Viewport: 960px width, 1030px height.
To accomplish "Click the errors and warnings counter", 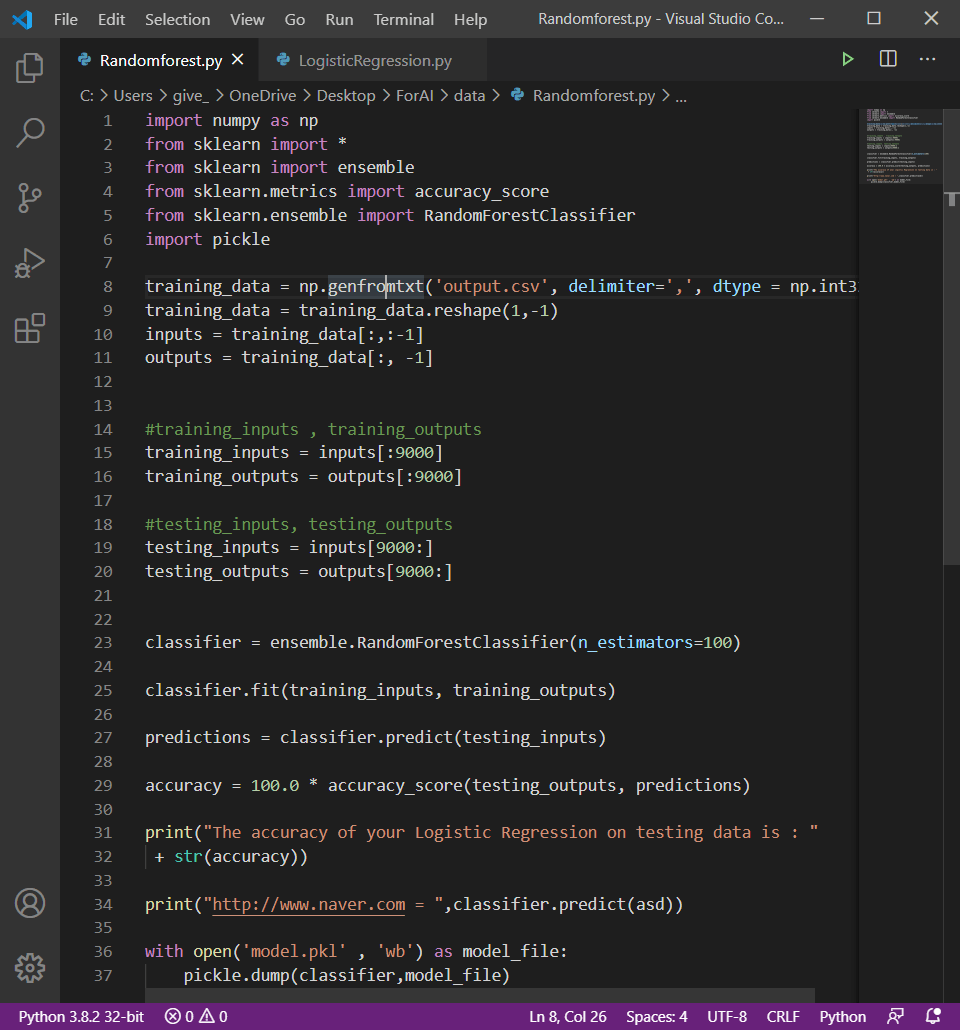I will [198, 1017].
